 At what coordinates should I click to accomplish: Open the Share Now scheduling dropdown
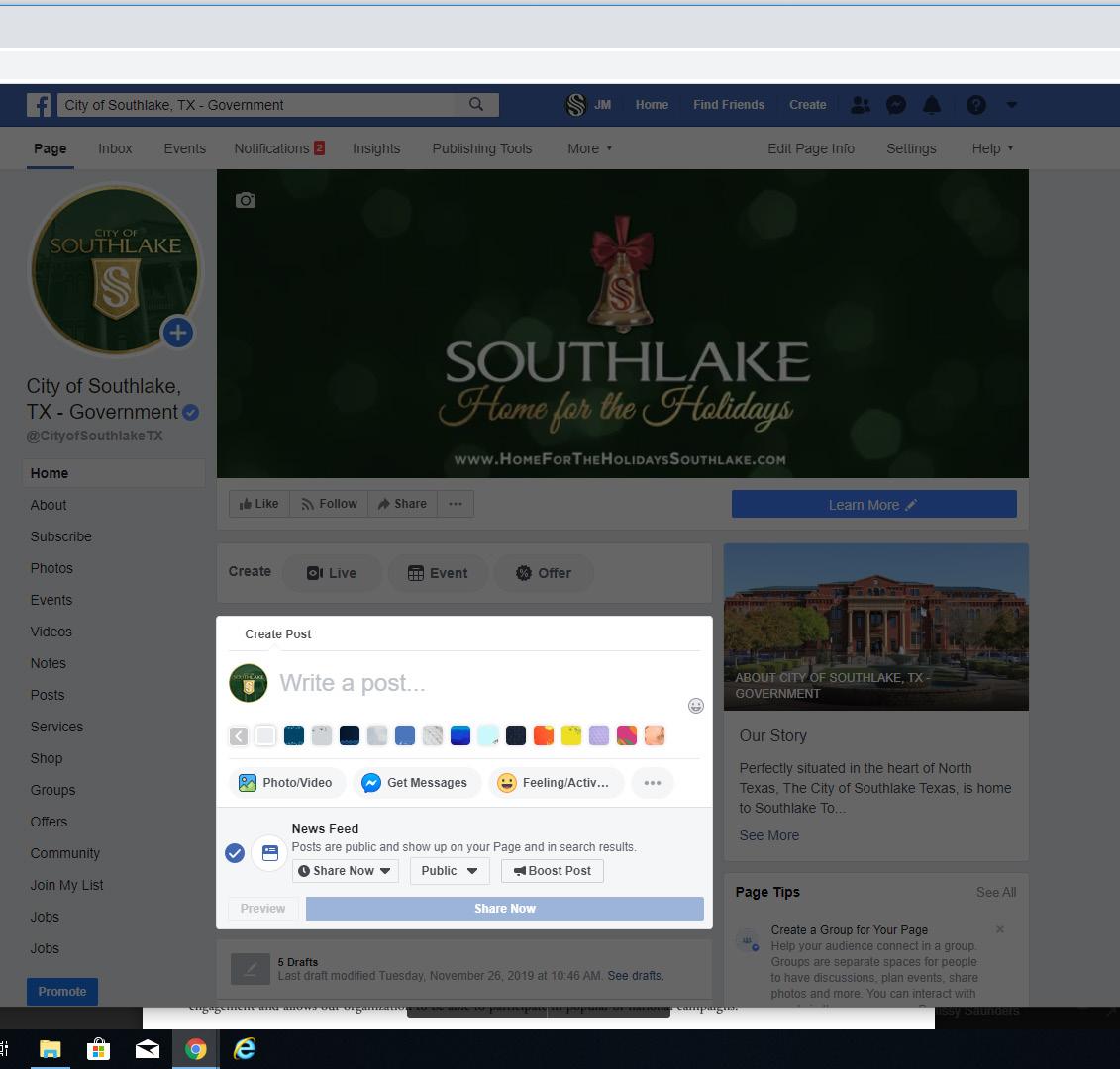[345, 870]
